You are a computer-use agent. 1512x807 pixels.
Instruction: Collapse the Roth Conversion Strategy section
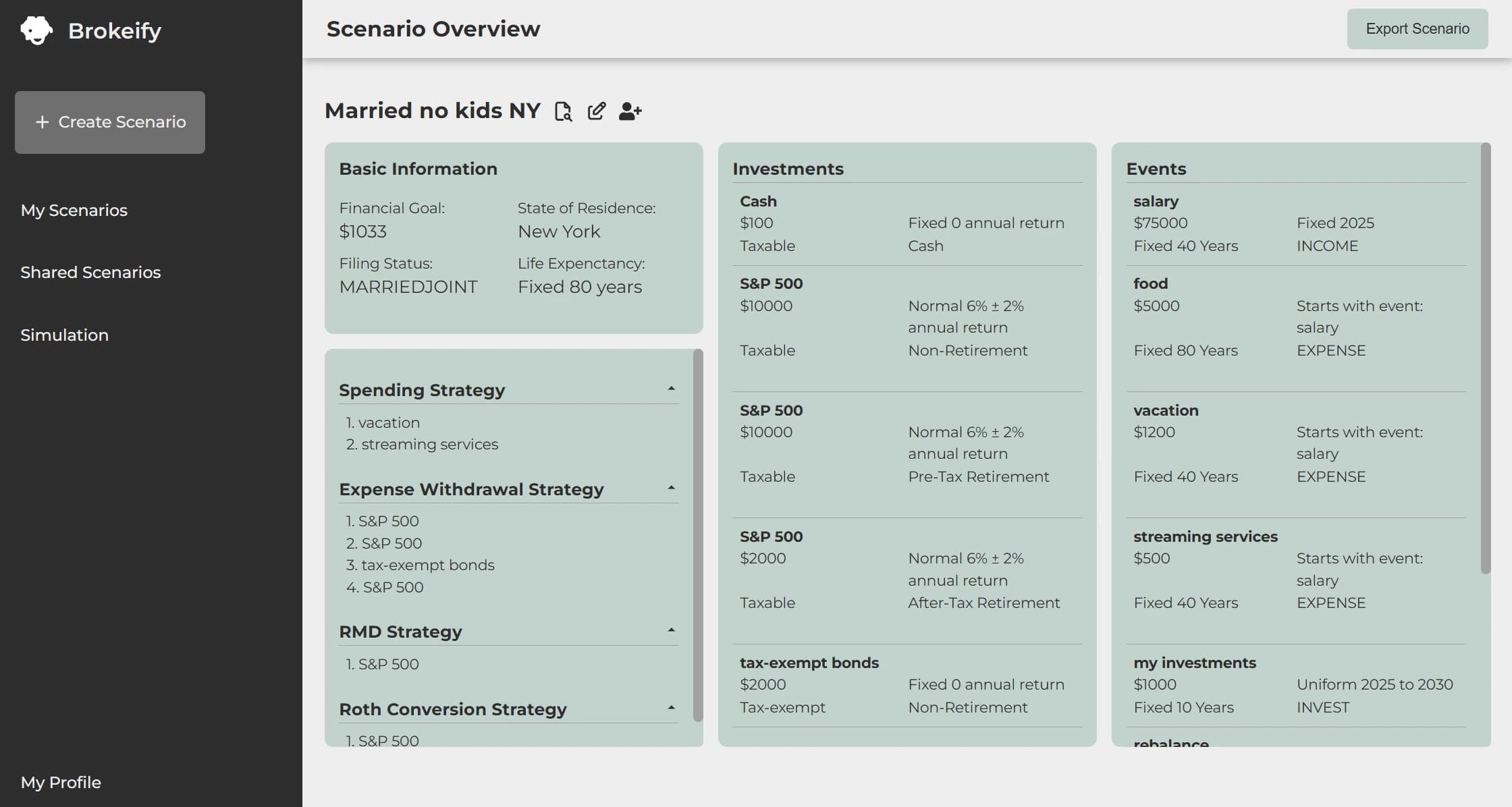670,707
